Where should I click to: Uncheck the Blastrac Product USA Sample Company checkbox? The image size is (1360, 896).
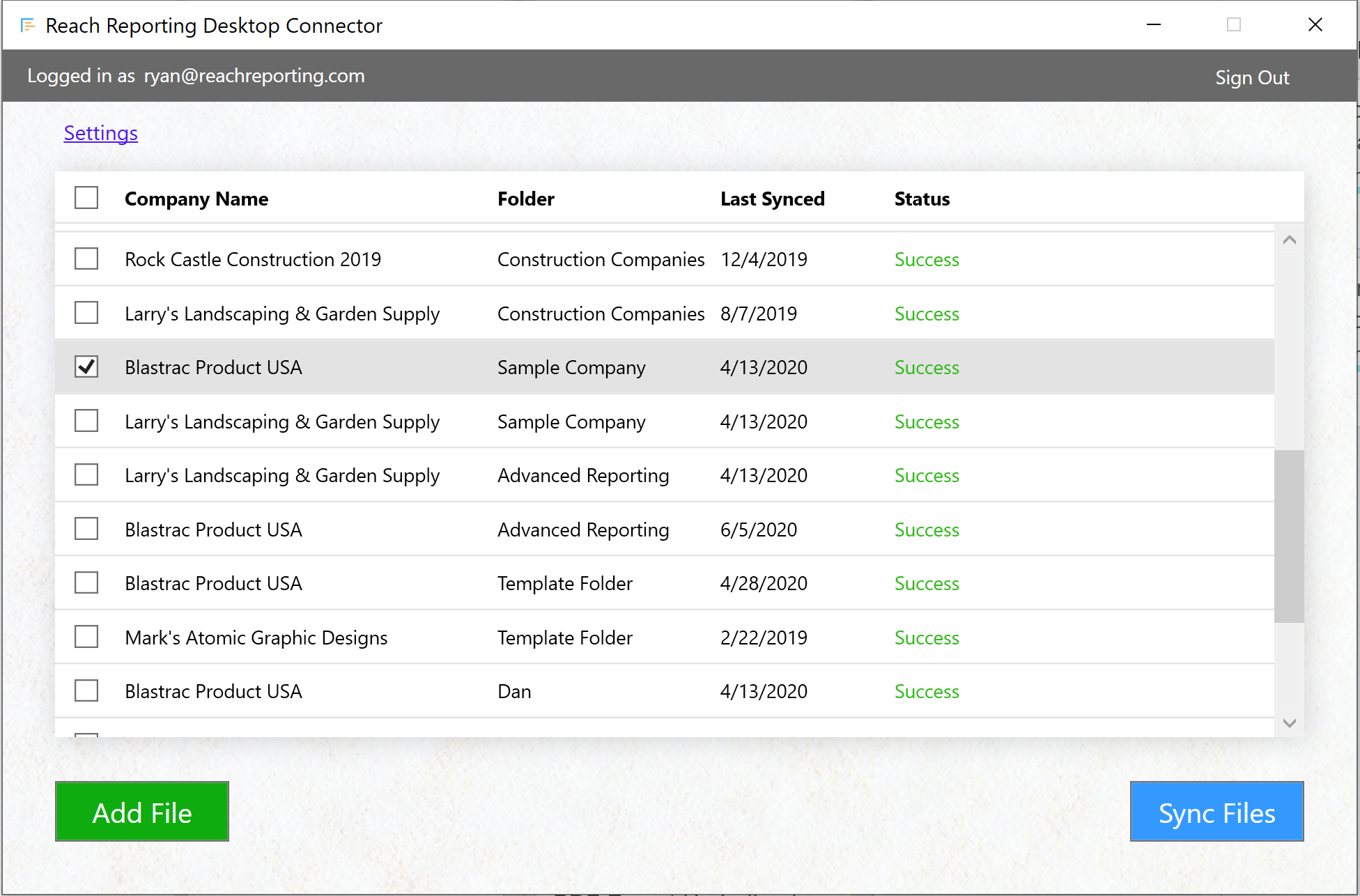86,366
